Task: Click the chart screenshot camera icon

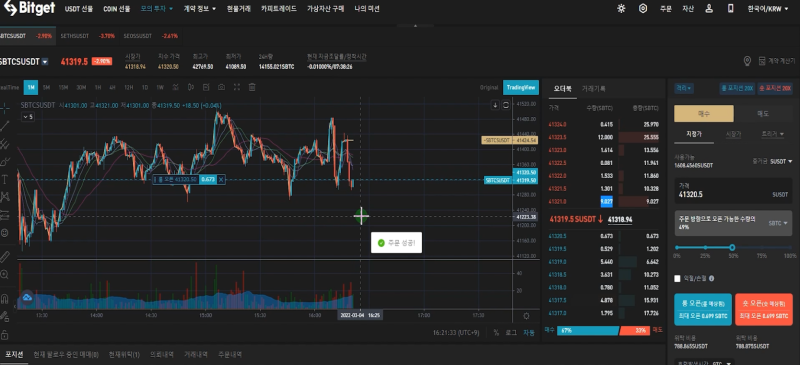Action: tap(221, 87)
